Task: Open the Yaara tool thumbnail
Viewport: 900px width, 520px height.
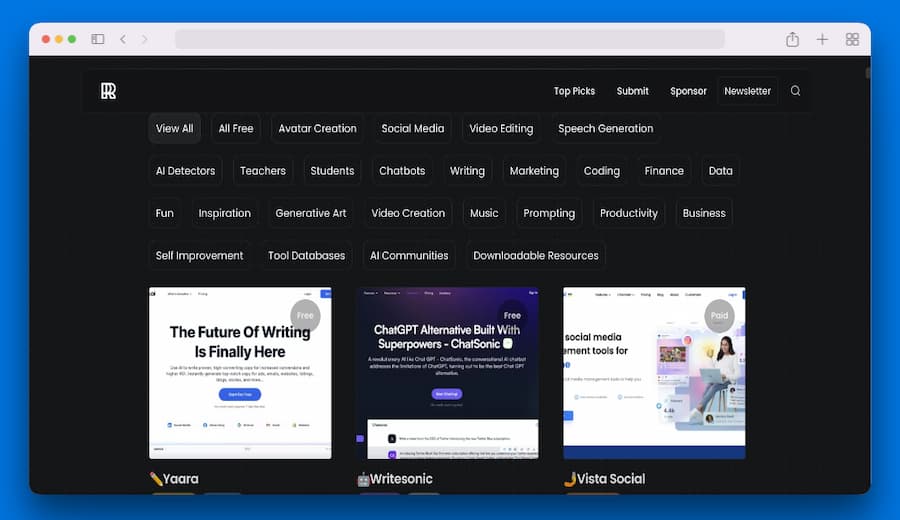Action: point(240,373)
